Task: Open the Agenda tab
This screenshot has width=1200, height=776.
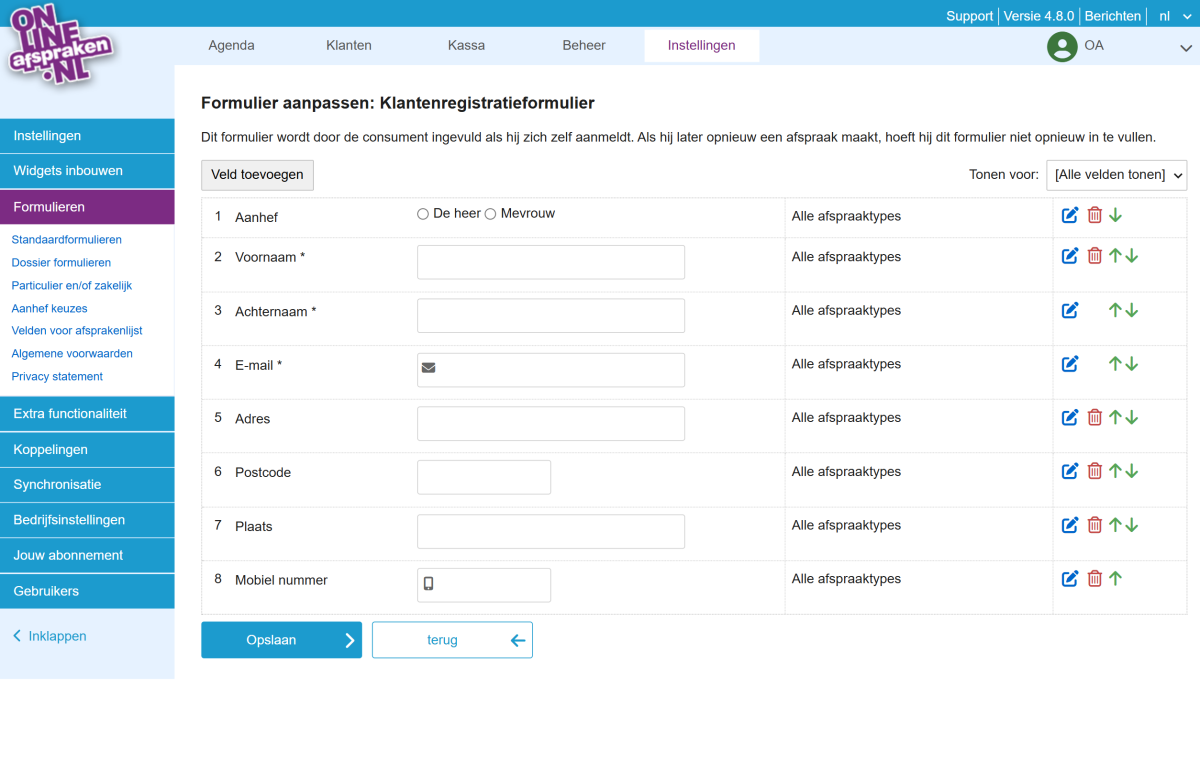Action: [231, 45]
